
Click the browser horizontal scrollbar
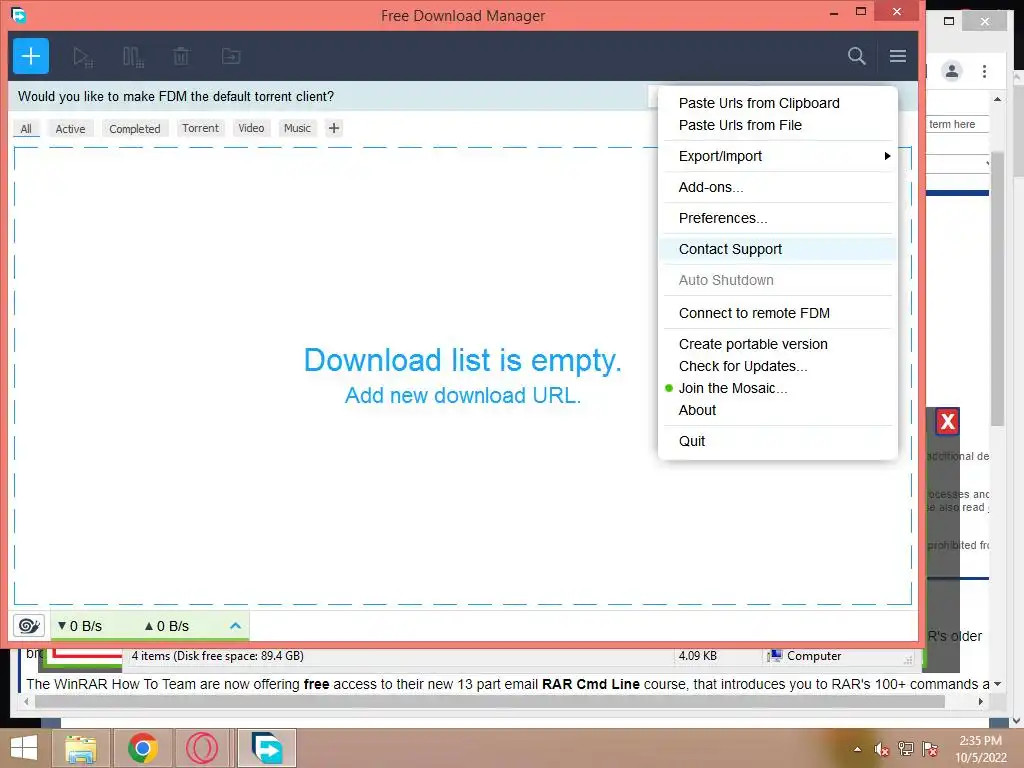pos(490,701)
